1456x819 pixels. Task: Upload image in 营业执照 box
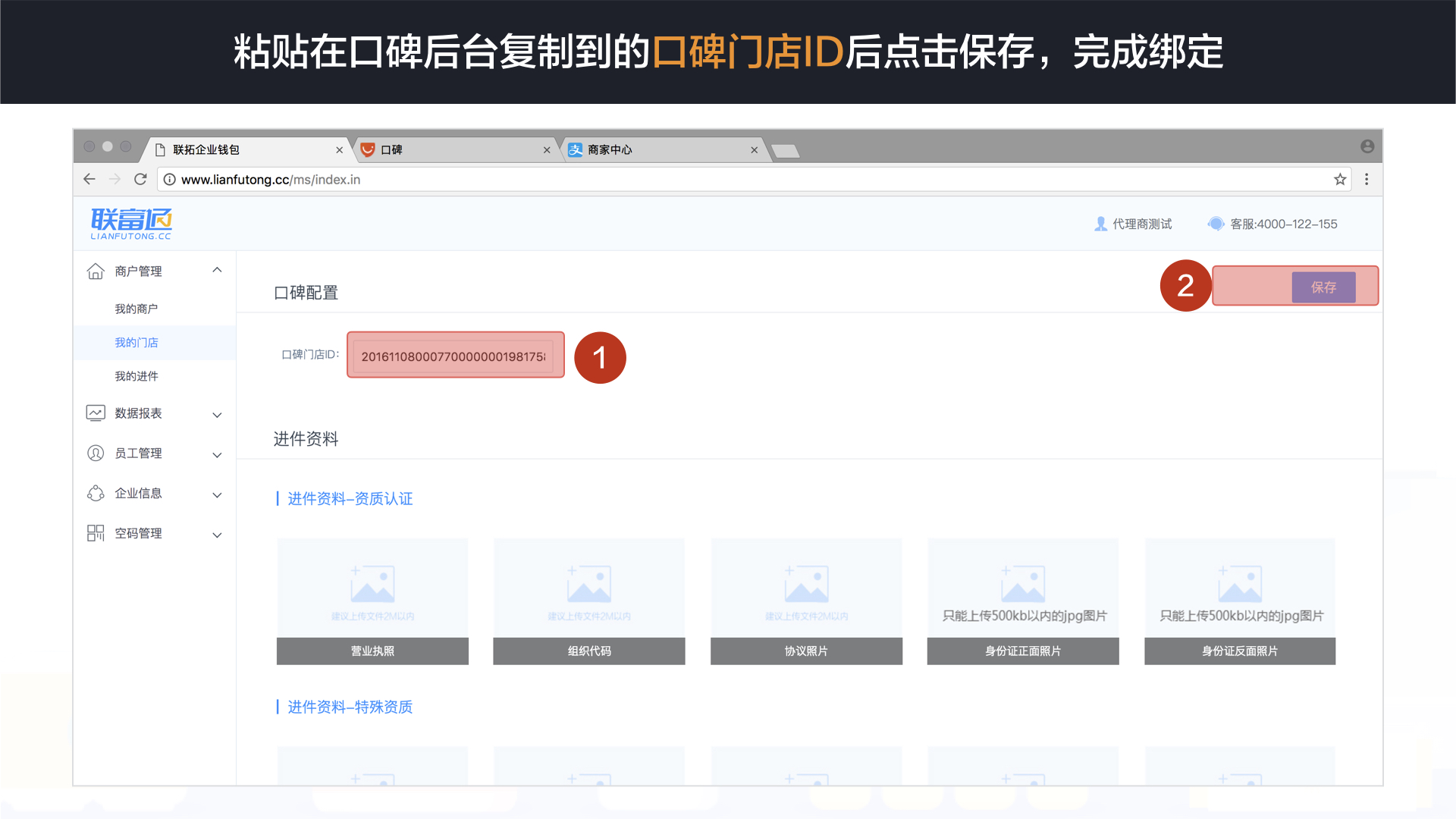[372, 588]
